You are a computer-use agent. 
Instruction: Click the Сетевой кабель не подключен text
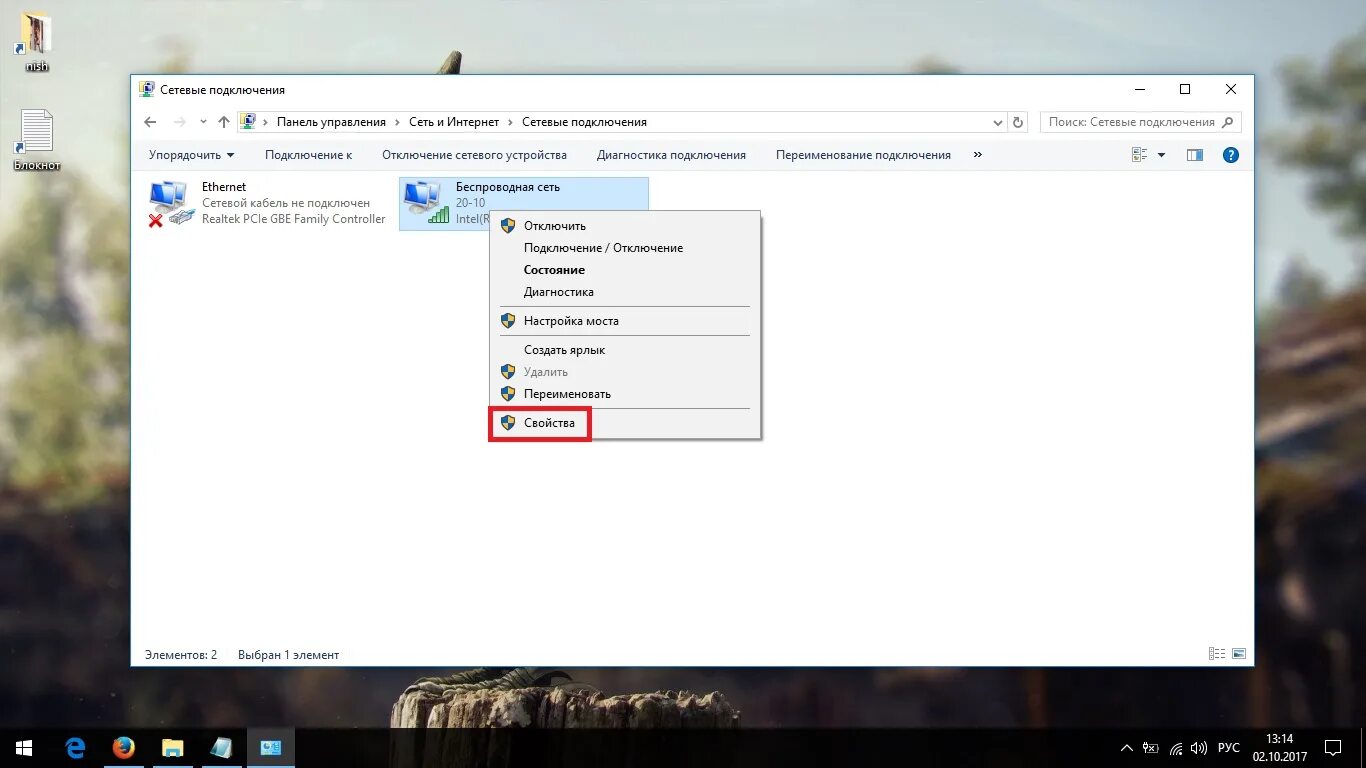coord(286,203)
